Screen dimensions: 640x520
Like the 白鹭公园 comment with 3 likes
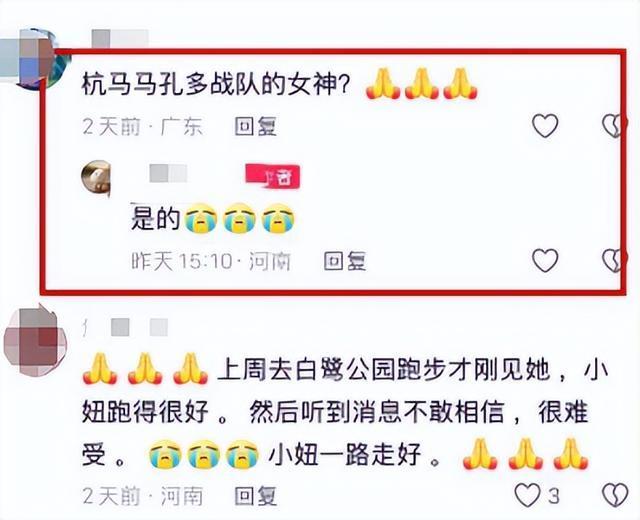pyautogui.click(x=527, y=496)
